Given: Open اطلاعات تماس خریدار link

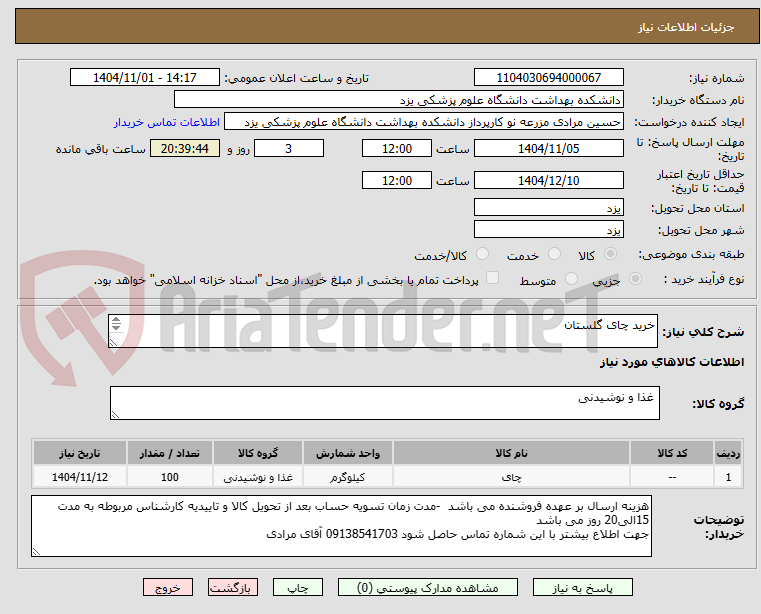Looking at the screenshot, I should tap(166, 122).
